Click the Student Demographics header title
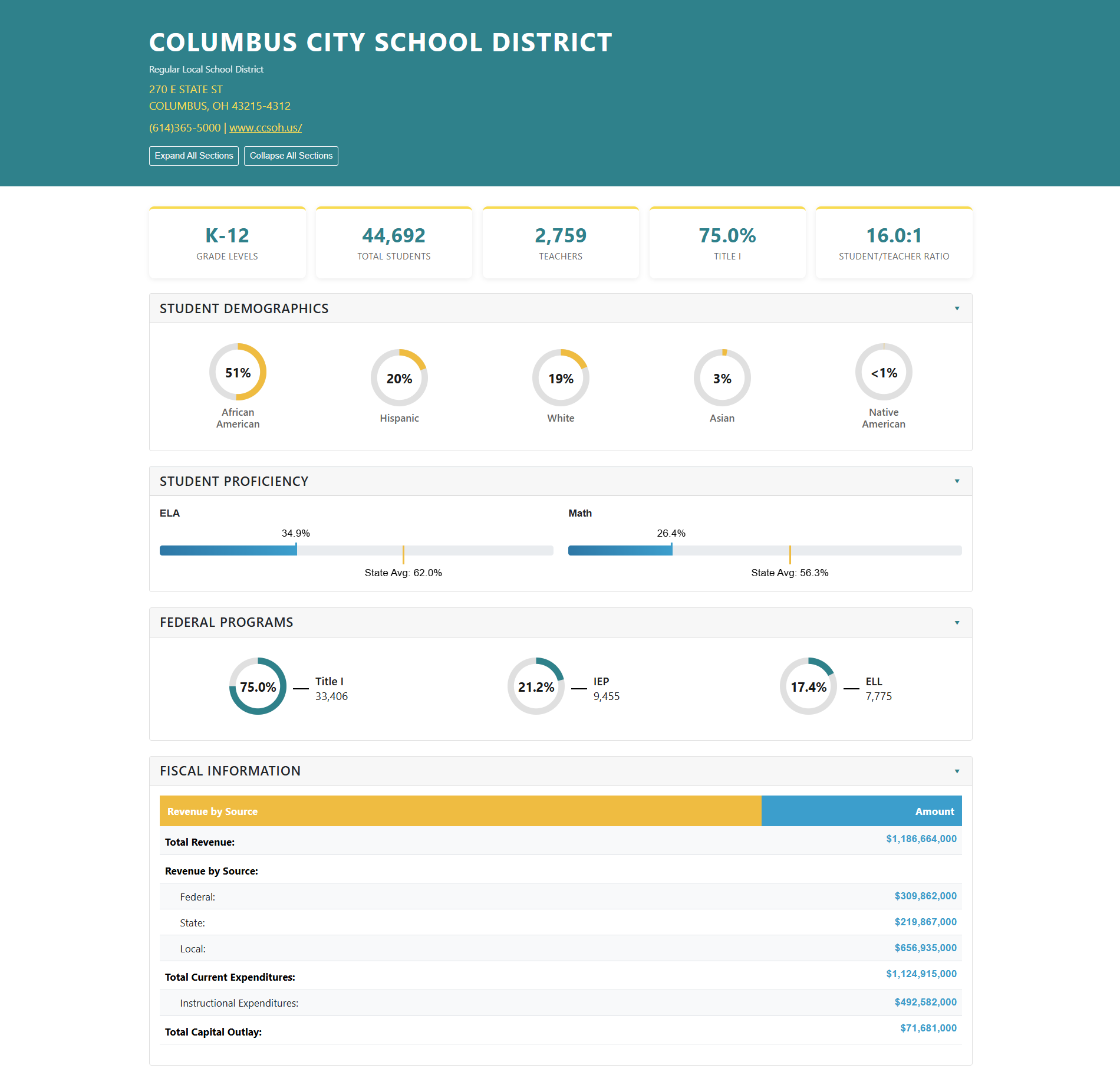Viewport: 1120px width, 1078px height. (244, 308)
